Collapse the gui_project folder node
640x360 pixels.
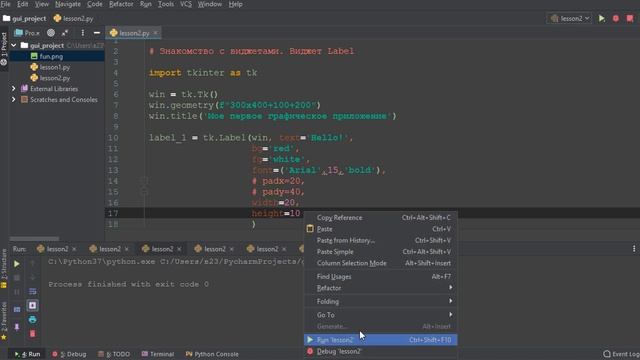[14, 45]
